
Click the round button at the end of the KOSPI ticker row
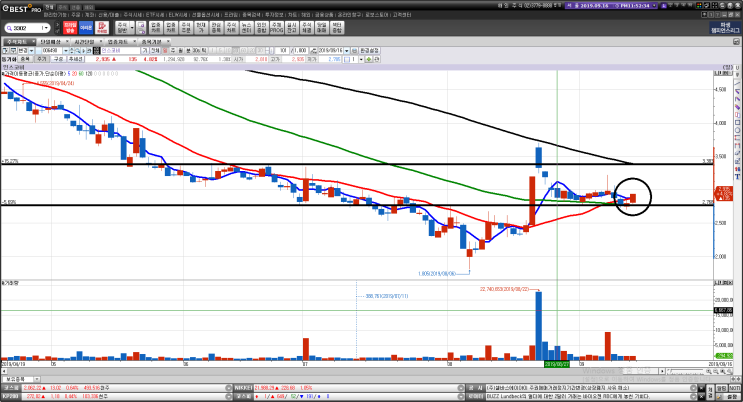pyautogui.click(x=229, y=388)
